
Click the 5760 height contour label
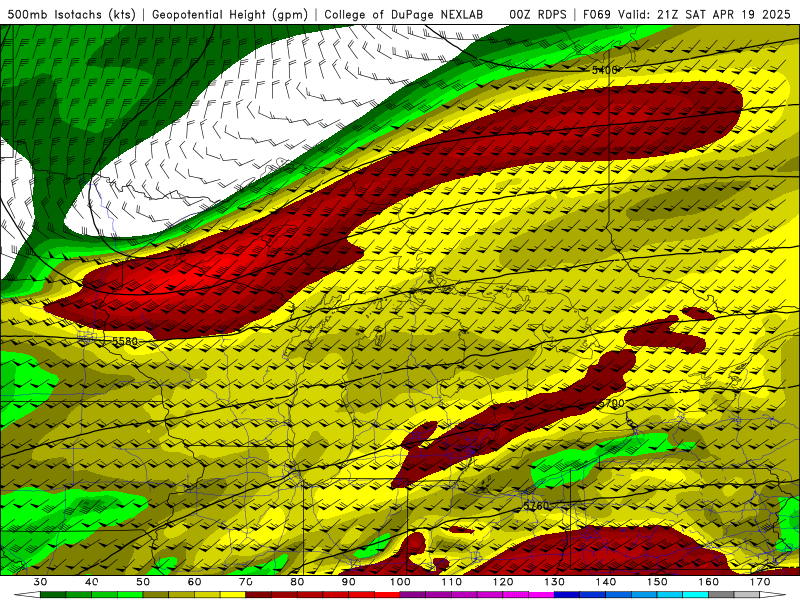pyautogui.click(x=536, y=506)
